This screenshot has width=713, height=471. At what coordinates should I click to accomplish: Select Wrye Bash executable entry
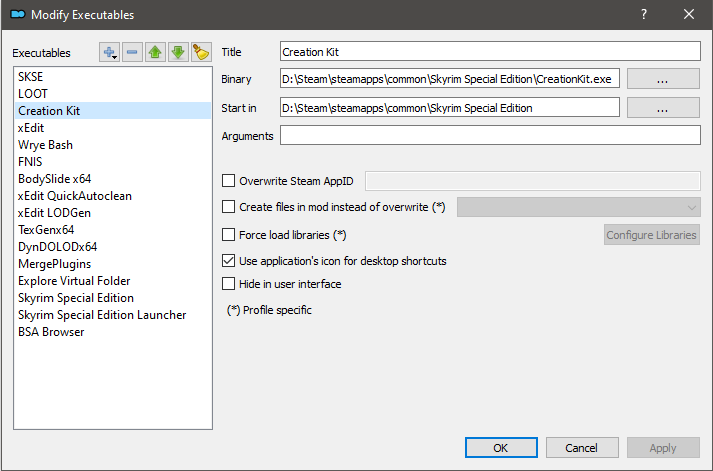[x=45, y=145]
